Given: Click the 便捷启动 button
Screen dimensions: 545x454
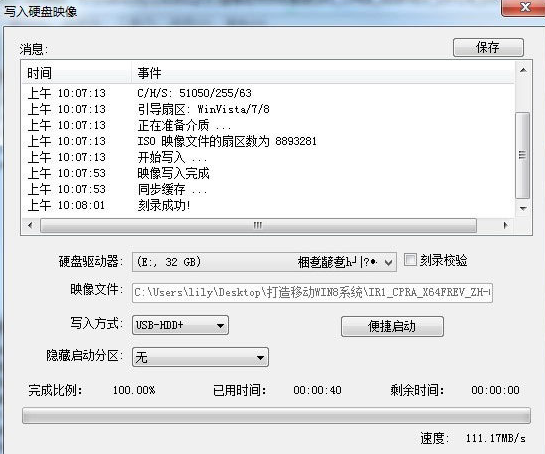Looking at the screenshot, I should pyautogui.click(x=392, y=326).
